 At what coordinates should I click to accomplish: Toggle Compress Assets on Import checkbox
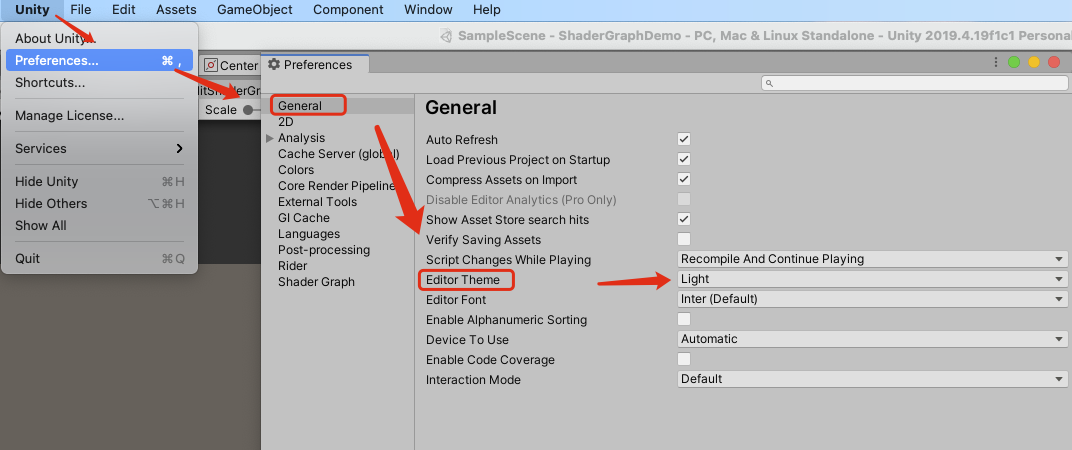tap(684, 179)
